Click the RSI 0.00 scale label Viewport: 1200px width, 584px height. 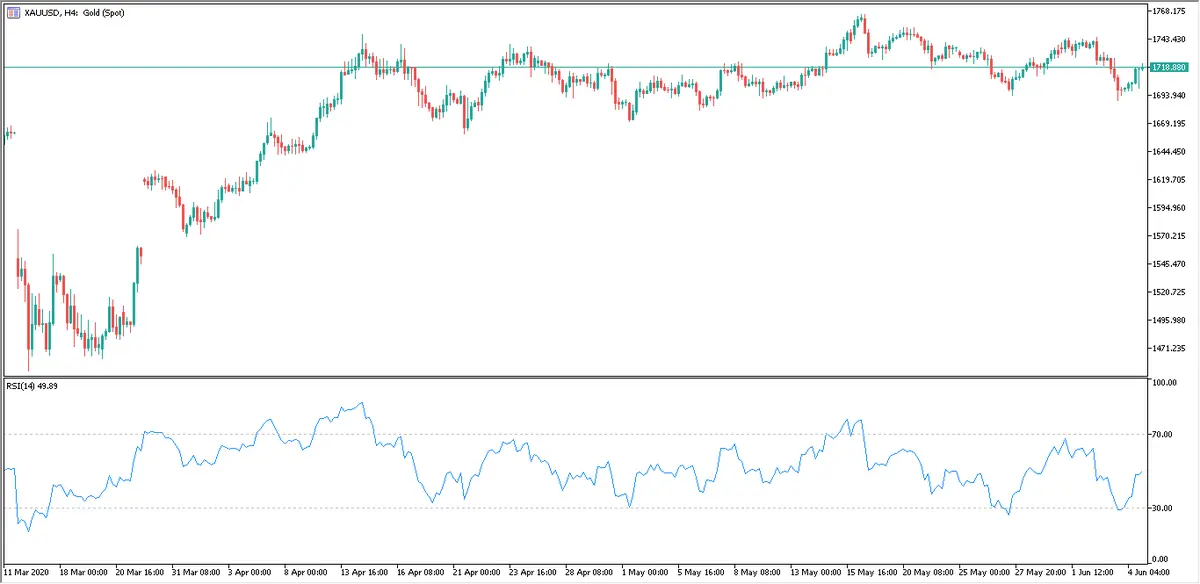point(1159,559)
